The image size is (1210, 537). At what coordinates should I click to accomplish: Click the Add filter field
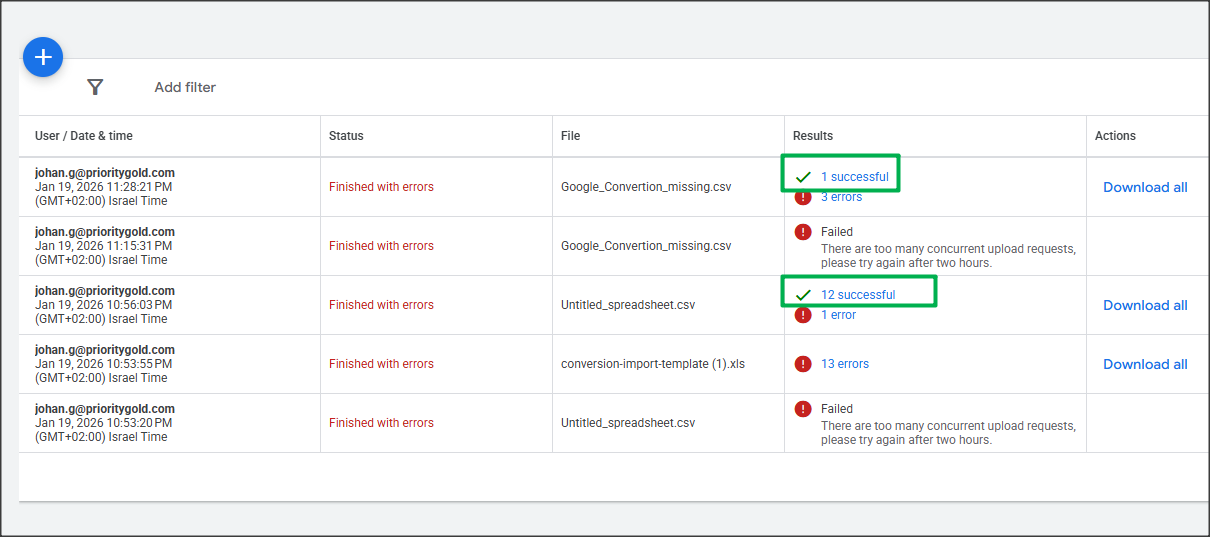coord(185,87)
